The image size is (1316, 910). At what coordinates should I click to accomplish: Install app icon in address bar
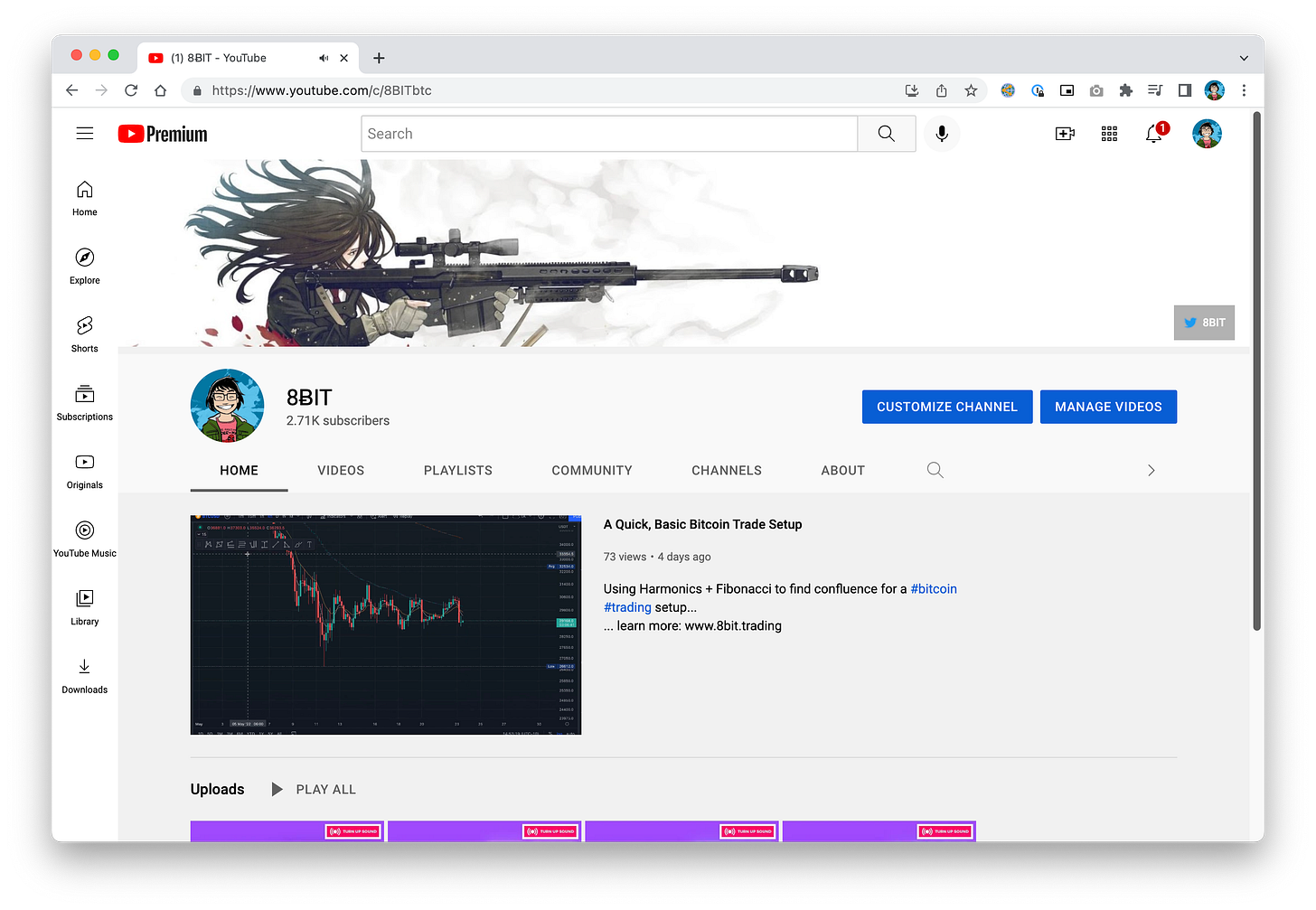(912, 90)
